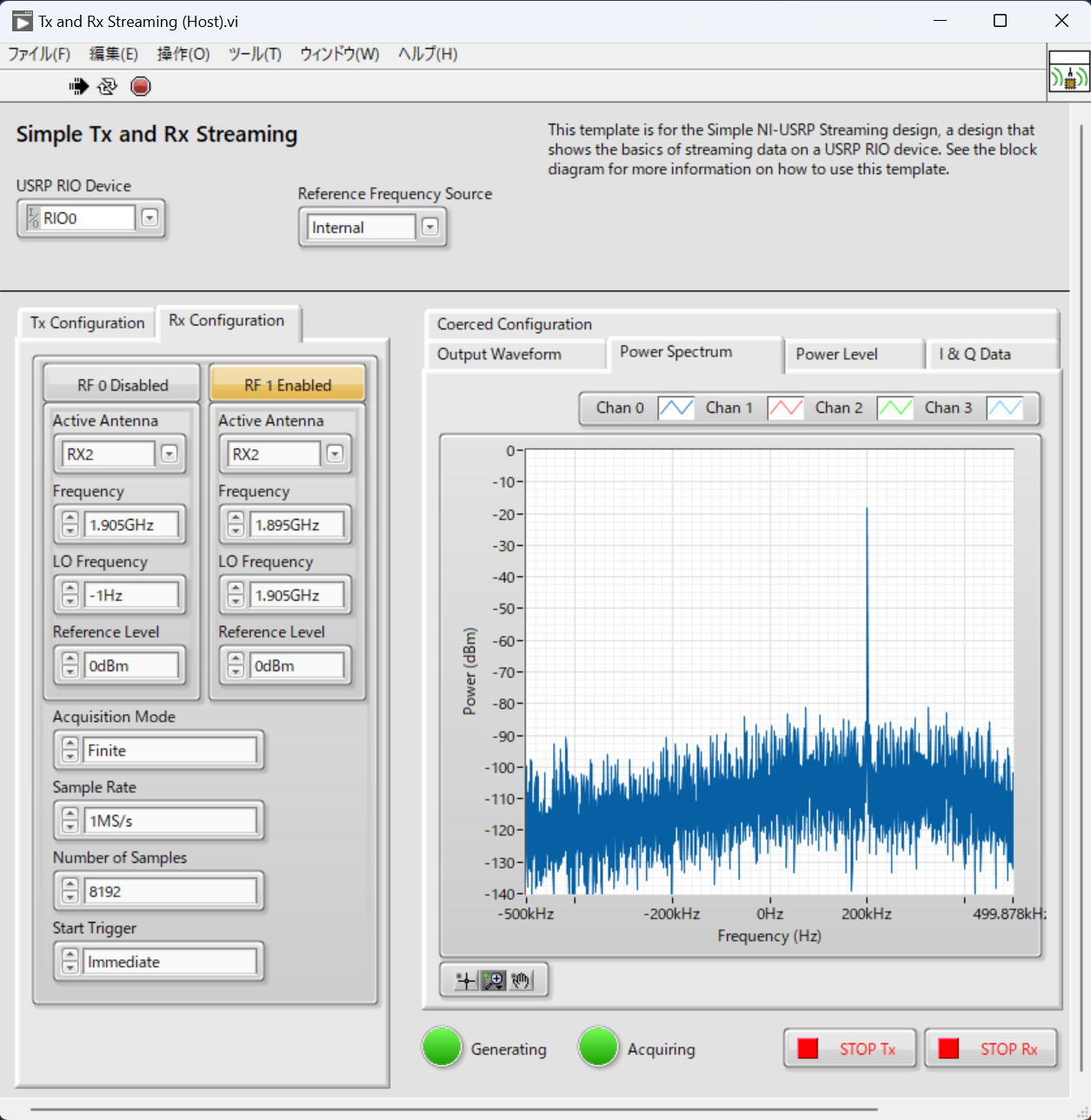Open the 操作(O) menu

tap(183, 54)
